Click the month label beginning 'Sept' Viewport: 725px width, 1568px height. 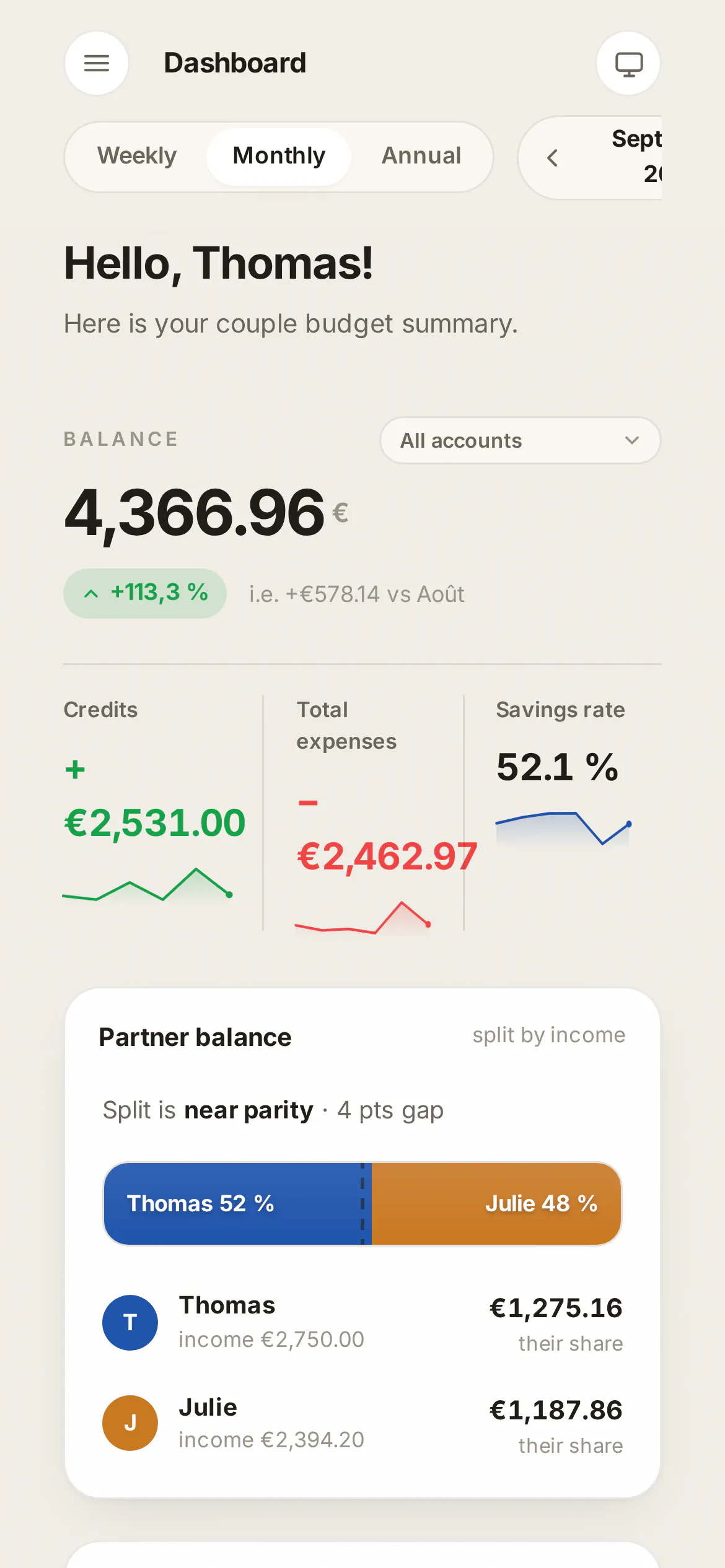click(637, 156)
